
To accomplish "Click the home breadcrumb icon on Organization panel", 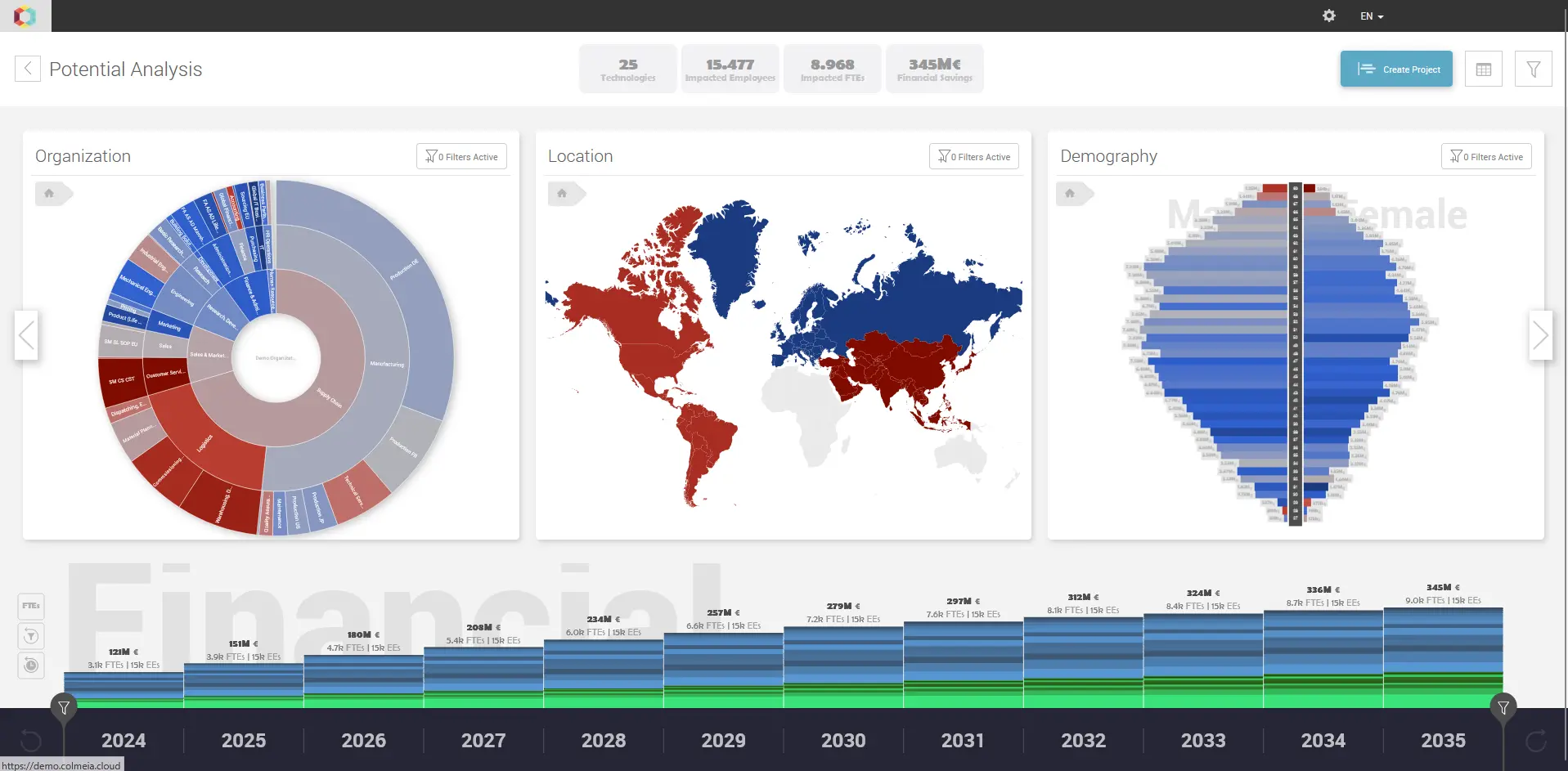I will pos(49,193).
